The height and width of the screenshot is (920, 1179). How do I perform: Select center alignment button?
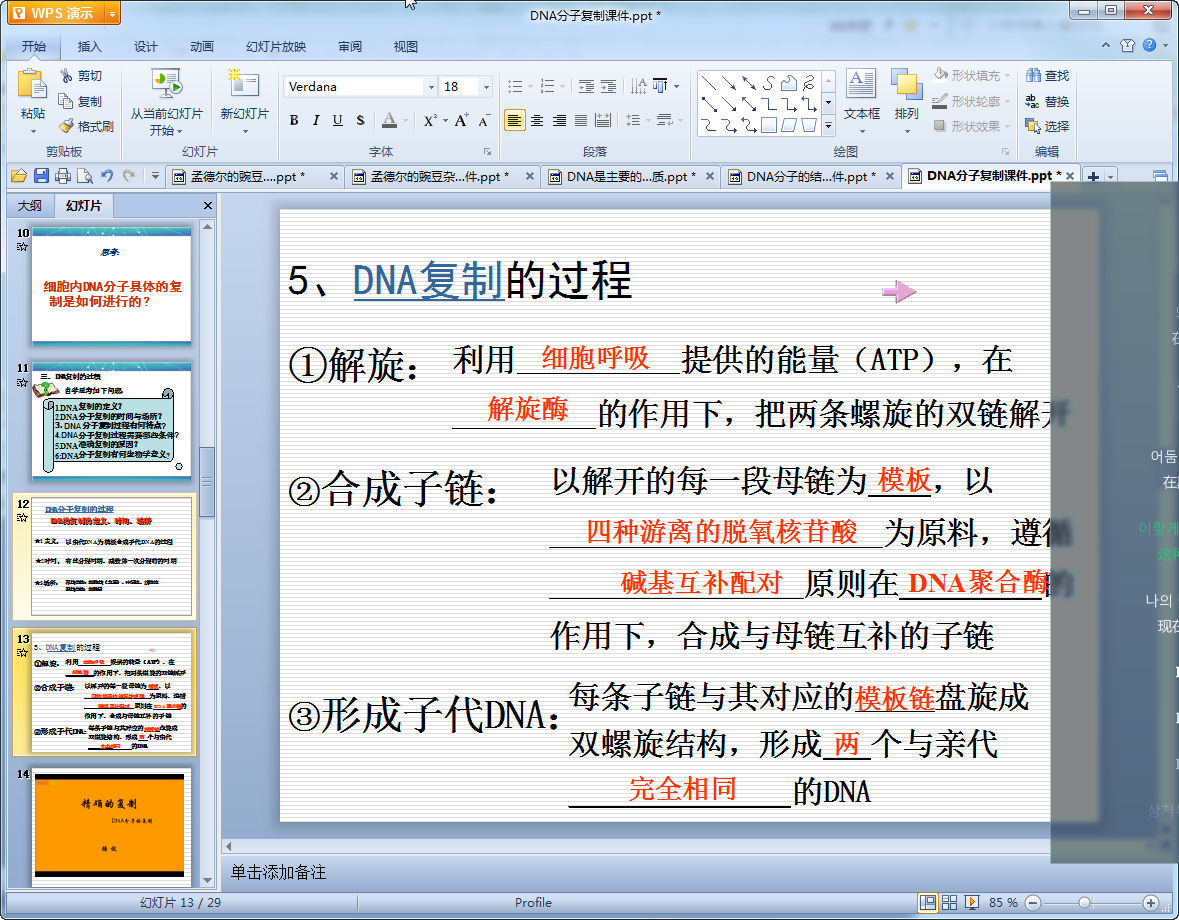(537, 120)
